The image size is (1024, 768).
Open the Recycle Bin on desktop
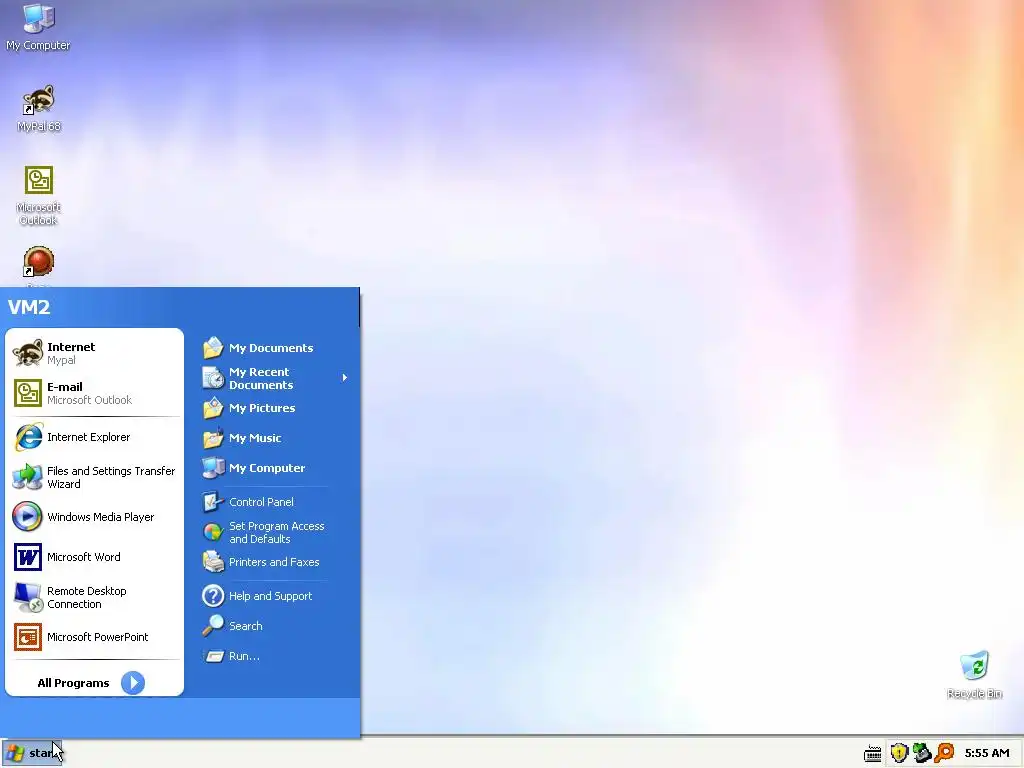point(974,674)
